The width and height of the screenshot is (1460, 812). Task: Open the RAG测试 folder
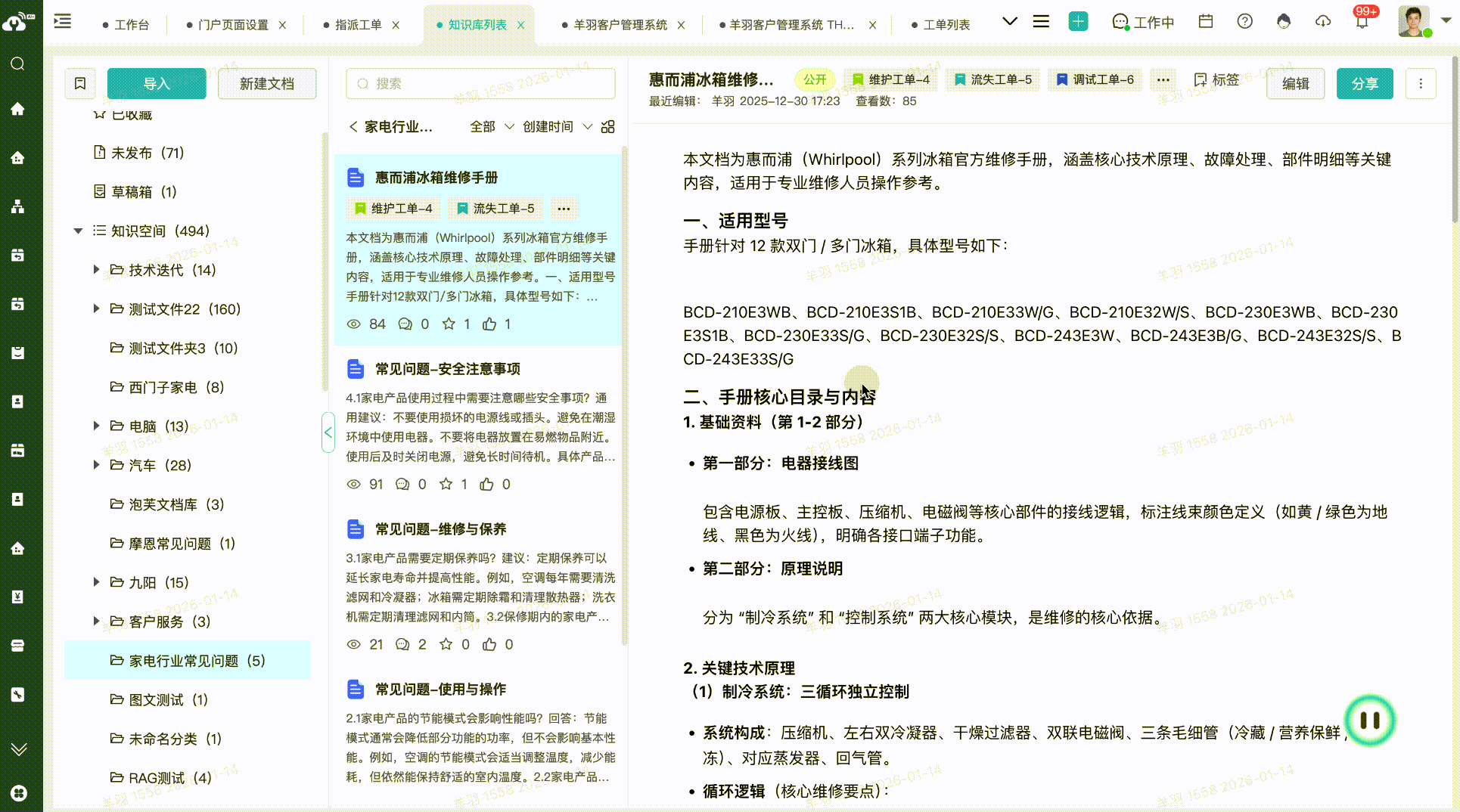(161, 778)
